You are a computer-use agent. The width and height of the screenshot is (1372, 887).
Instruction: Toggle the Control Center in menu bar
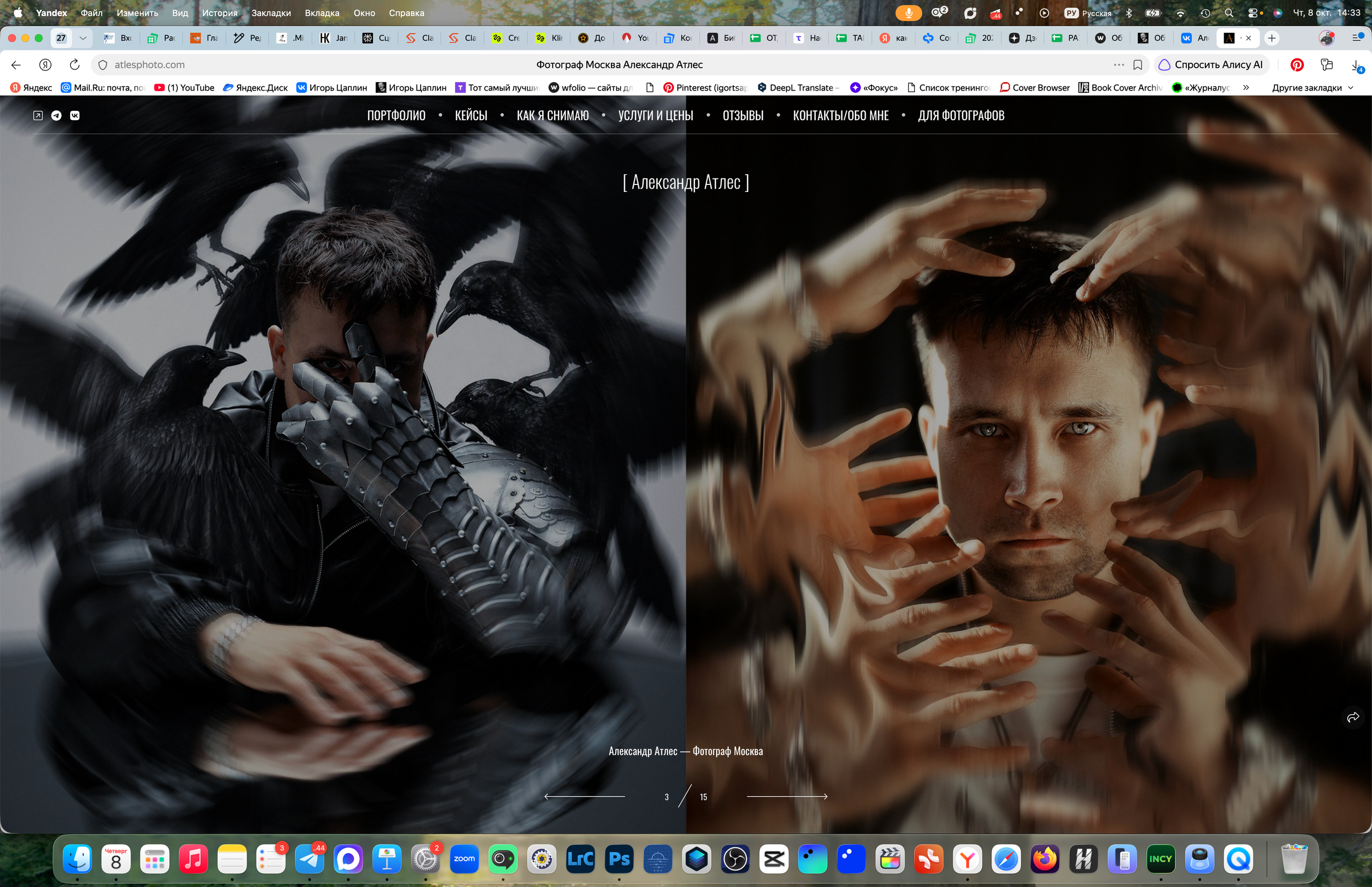tap(1254, 13)
